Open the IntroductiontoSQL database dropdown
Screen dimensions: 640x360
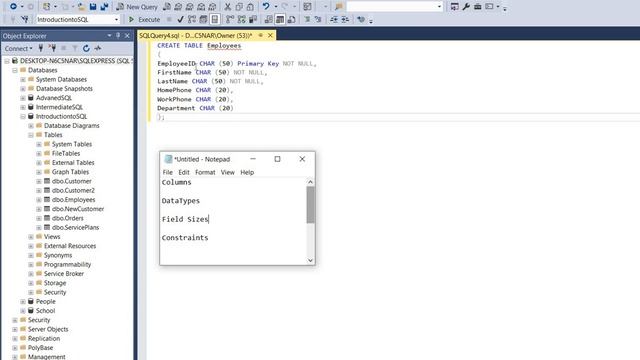pyautogui.click(x=116, y=19)
